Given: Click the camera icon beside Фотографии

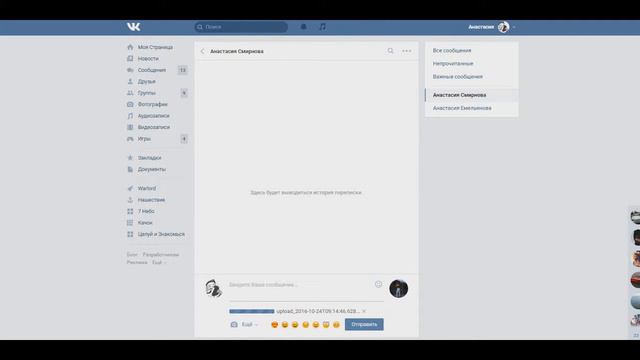Looking at the screenshot, I should tap(130, 104).
